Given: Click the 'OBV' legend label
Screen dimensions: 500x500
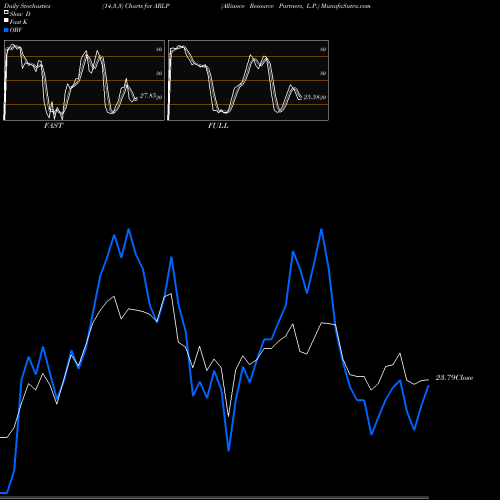Looking at the screenshot, I should click(16, 30).
